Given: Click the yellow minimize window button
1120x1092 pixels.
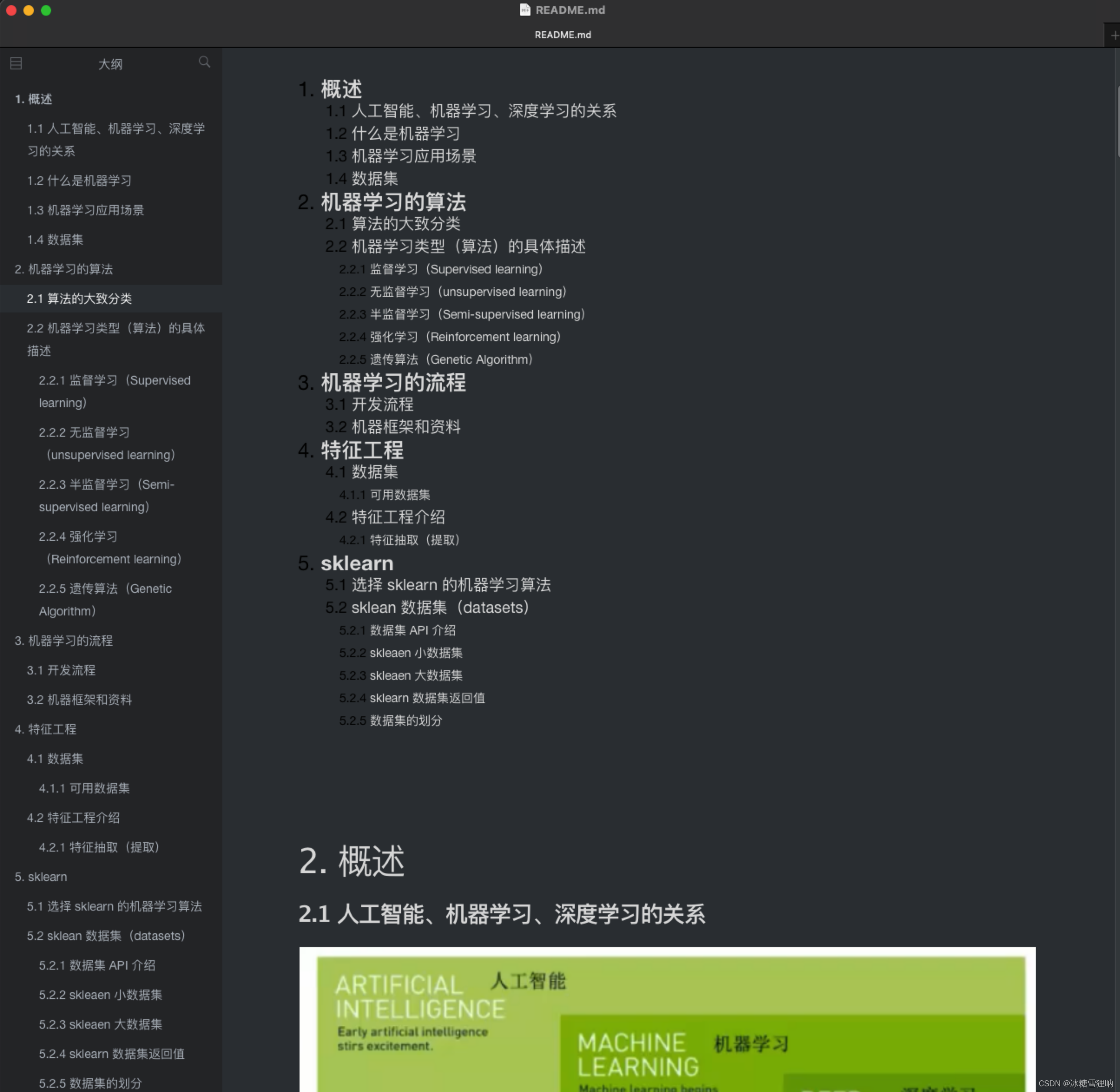Looking at the screenshot, I should pos(29,10).
